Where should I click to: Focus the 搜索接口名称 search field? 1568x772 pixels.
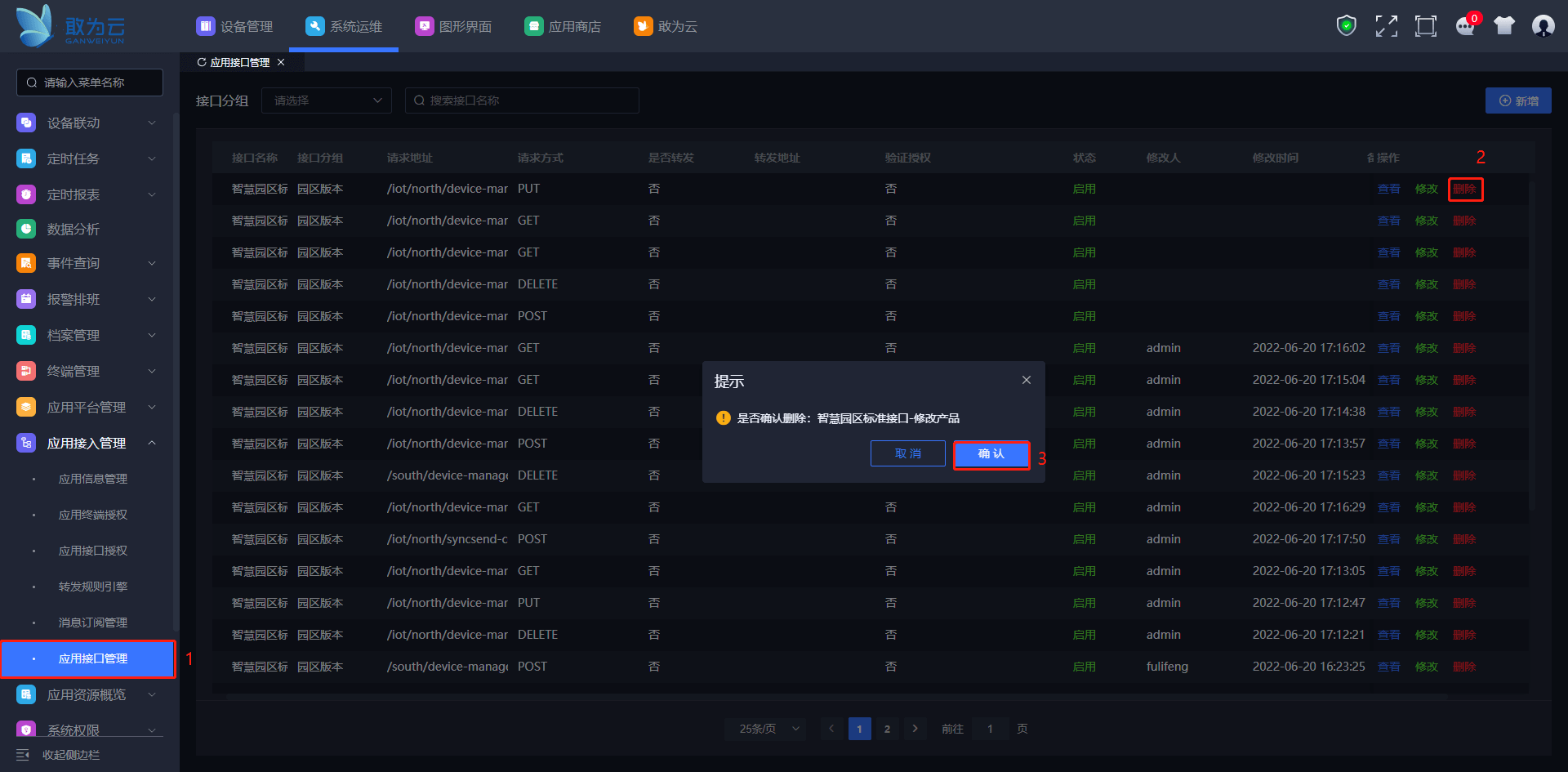click(523, 100)
